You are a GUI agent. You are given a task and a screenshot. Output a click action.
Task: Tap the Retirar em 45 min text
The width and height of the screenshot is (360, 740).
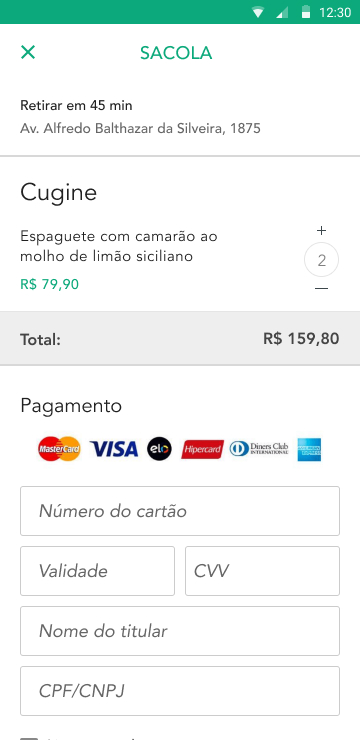coord(76,106)
